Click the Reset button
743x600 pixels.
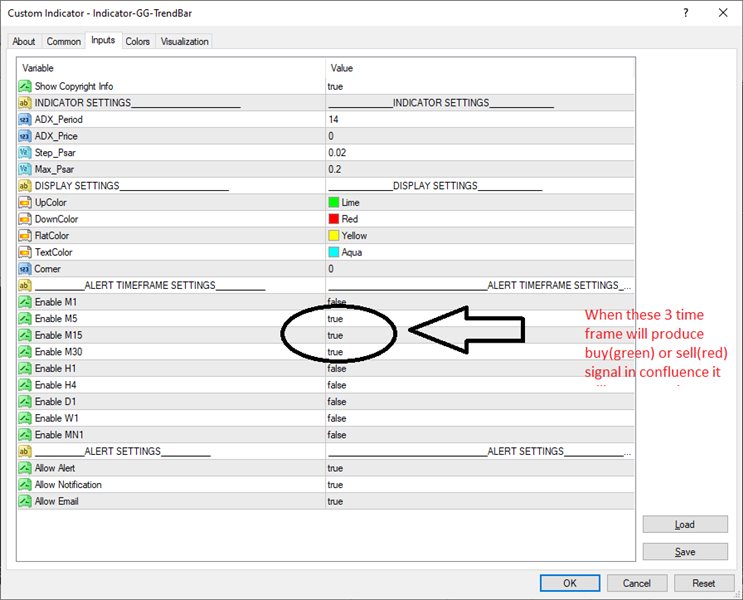704,583
